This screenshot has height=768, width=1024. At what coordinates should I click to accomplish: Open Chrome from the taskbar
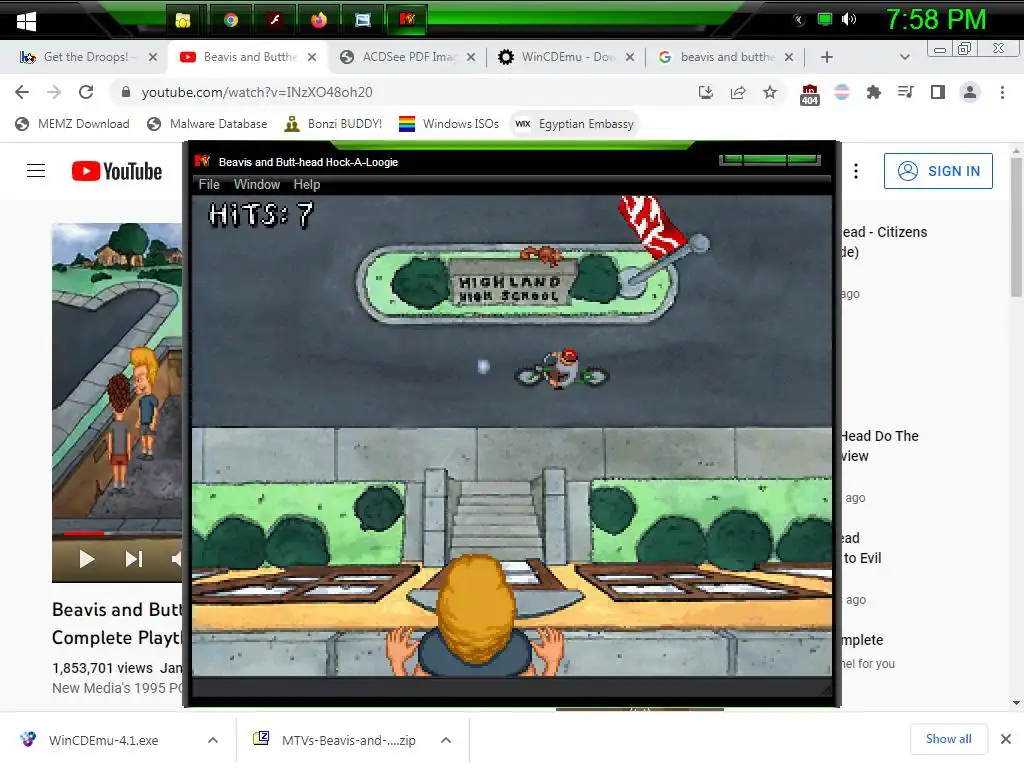pyautogui.click(x=231, y=20)
